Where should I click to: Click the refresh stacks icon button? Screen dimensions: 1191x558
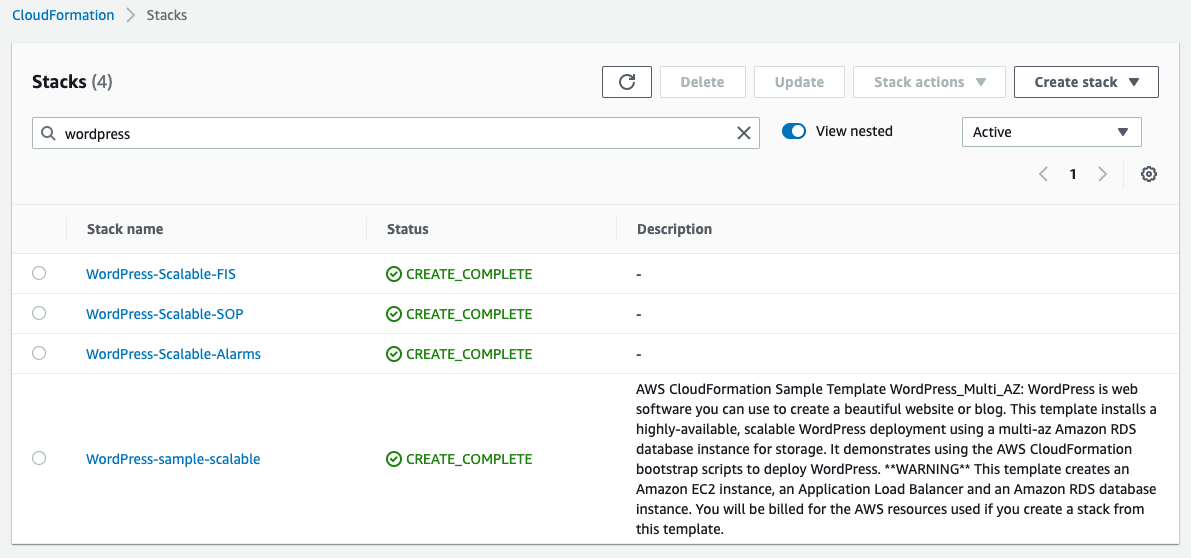pos(627,82)
